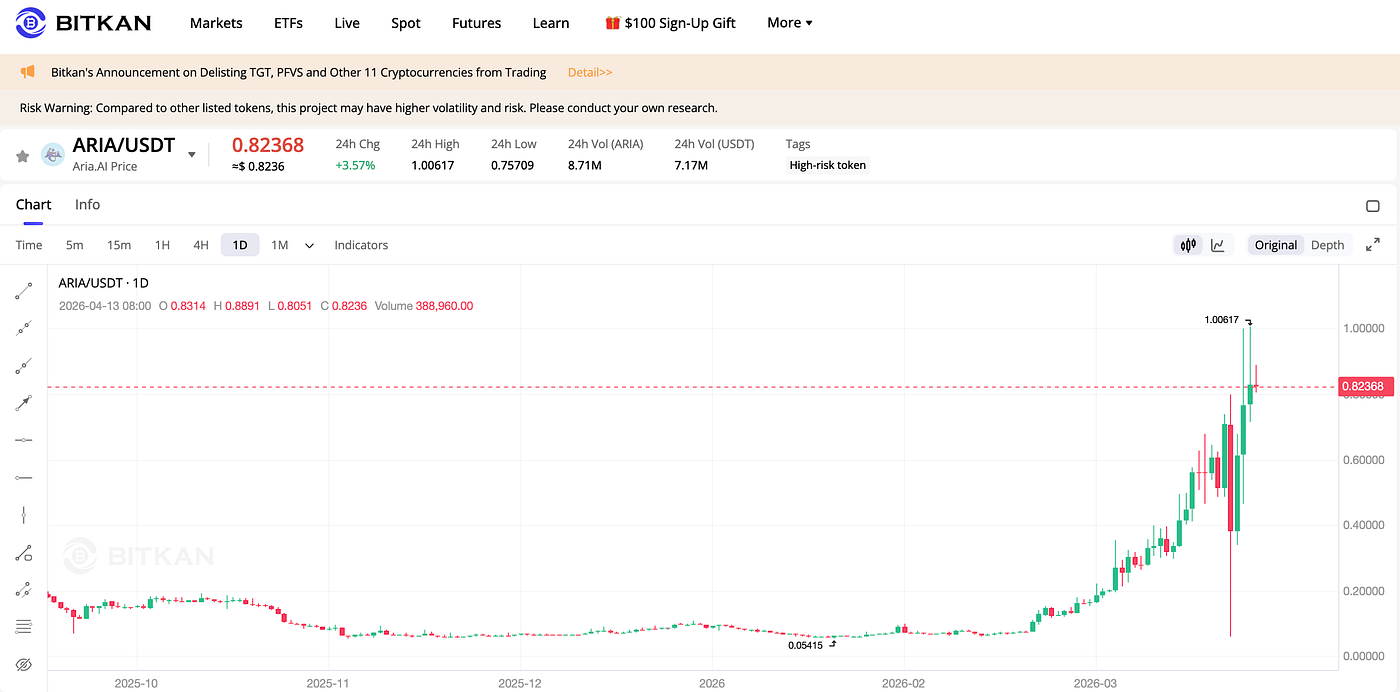The image size is (1400, 692).
Task: Go to the Learn page
Action: 551,23
